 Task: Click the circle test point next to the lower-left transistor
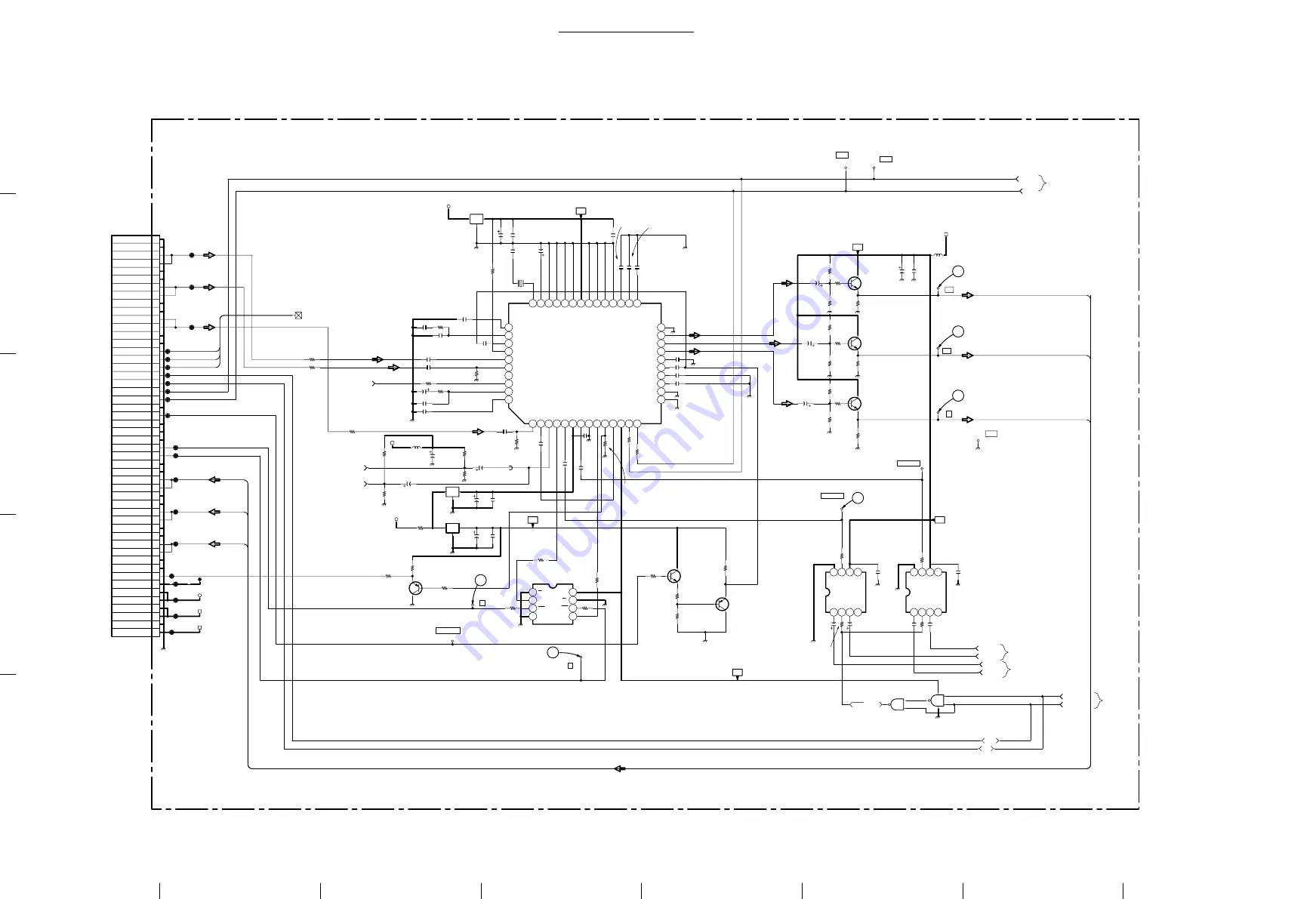pos(480,580)
